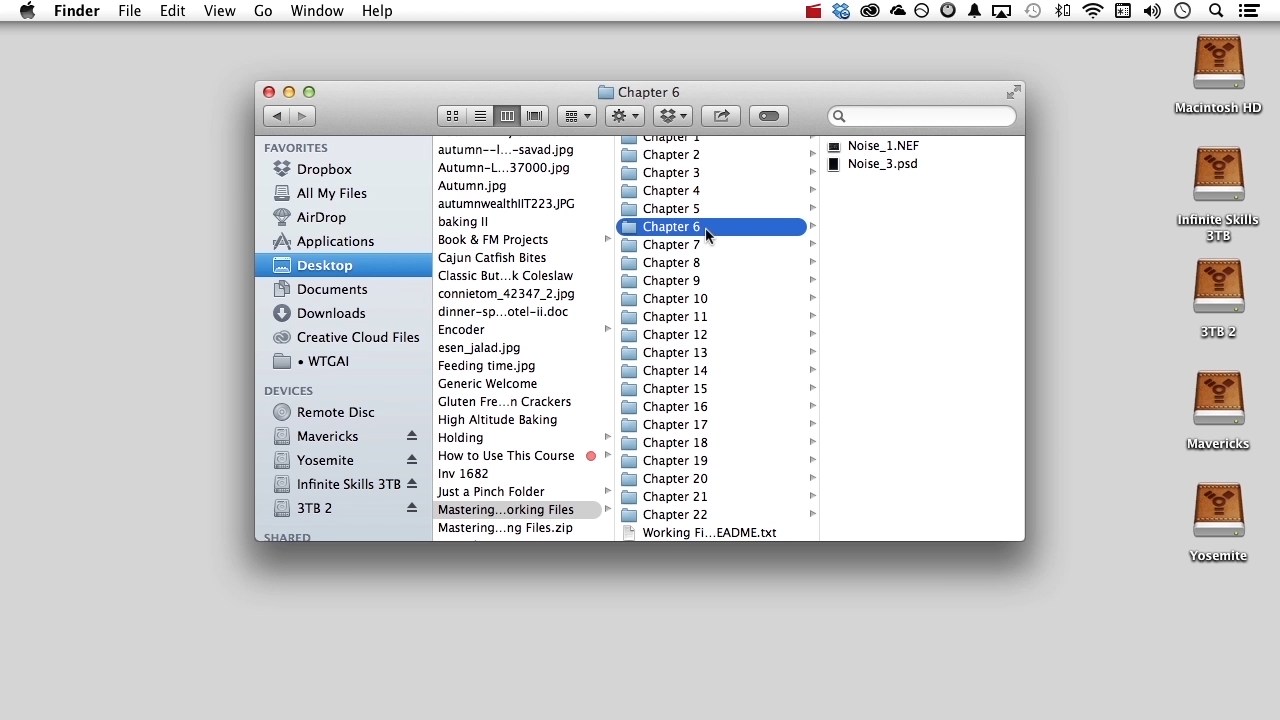Eject the Infinite Skills 3TB volume
The image size is (1280, 720).
(x=411, y=484)
